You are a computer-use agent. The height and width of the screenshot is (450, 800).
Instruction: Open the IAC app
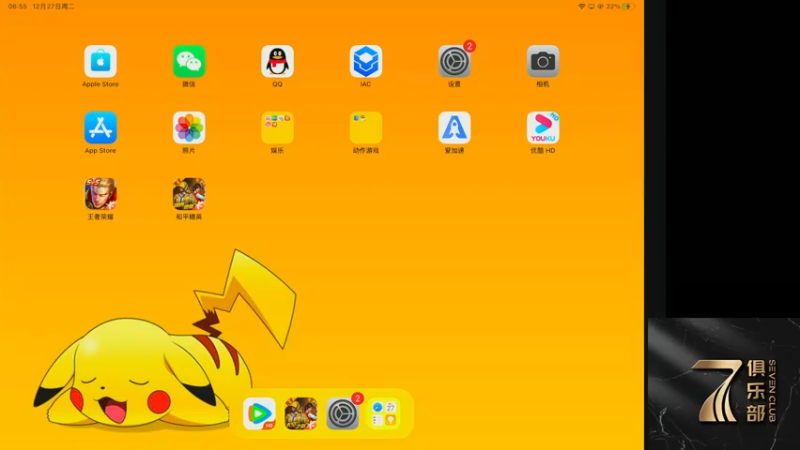[366, 61]
